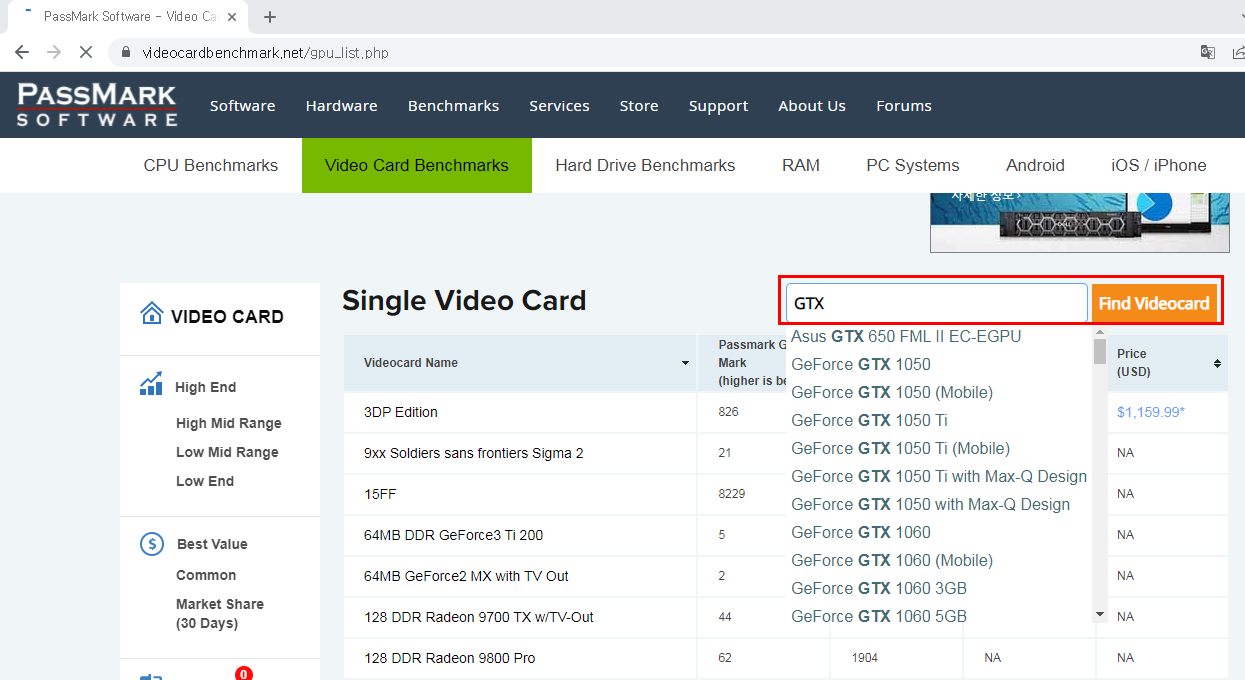Open the Common sidebar link
The width and height of the screenshot is (1245, 680).
pos(206,575)
